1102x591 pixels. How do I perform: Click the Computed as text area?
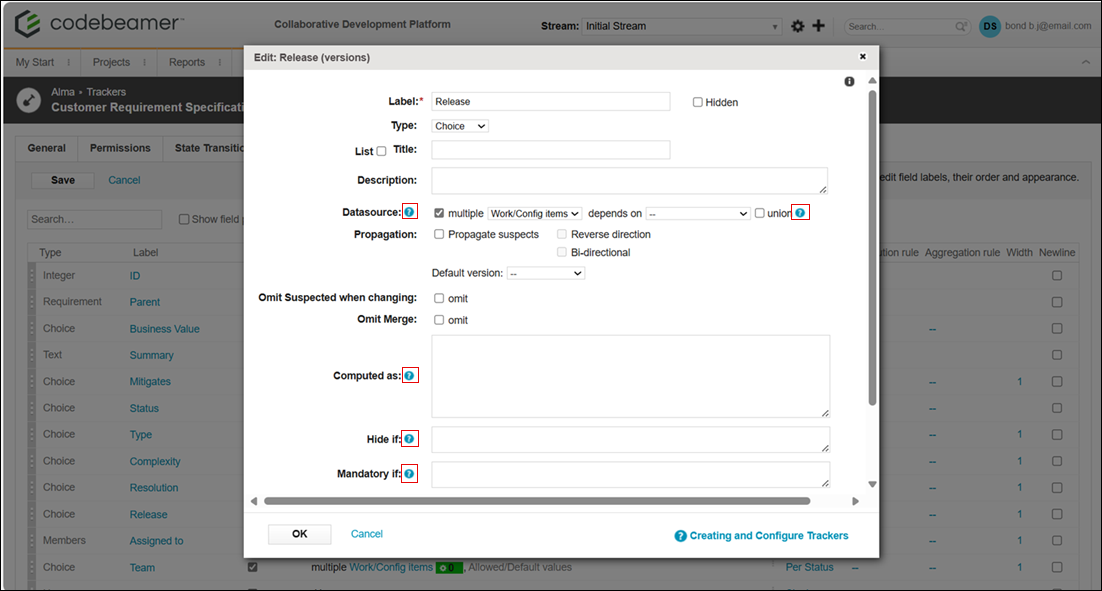(x=630, y=376)
